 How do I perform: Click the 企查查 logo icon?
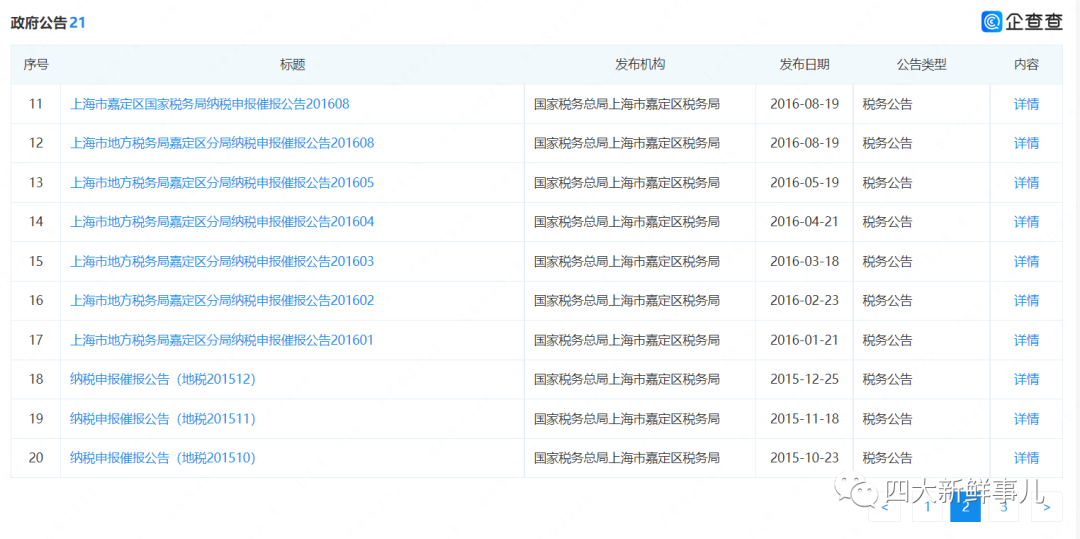(992, 22)
